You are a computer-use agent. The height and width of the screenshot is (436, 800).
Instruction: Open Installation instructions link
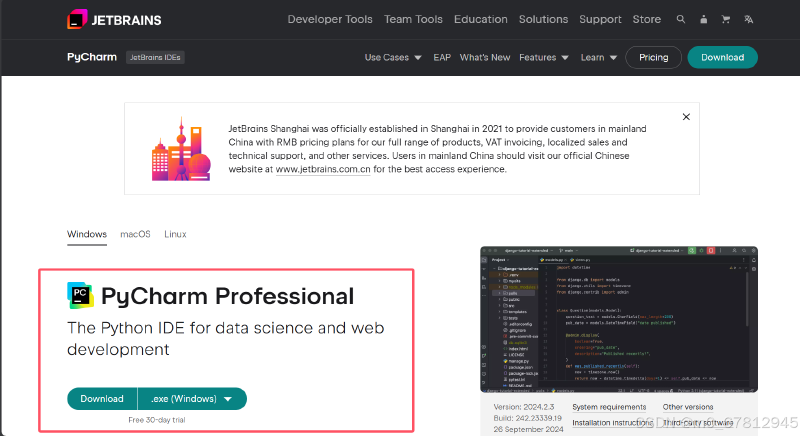click(x=613, y=423)
